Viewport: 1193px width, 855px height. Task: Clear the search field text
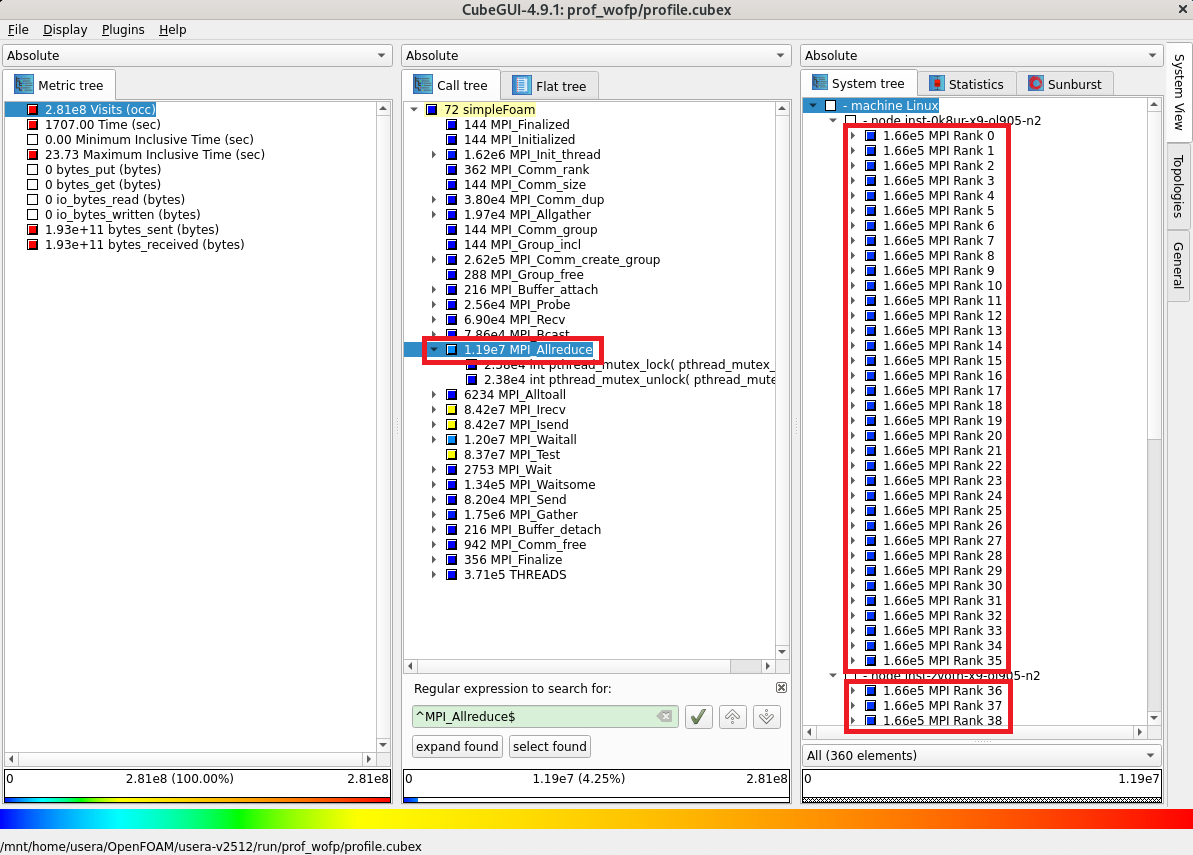pyautogui.click(x=664, y=716)
